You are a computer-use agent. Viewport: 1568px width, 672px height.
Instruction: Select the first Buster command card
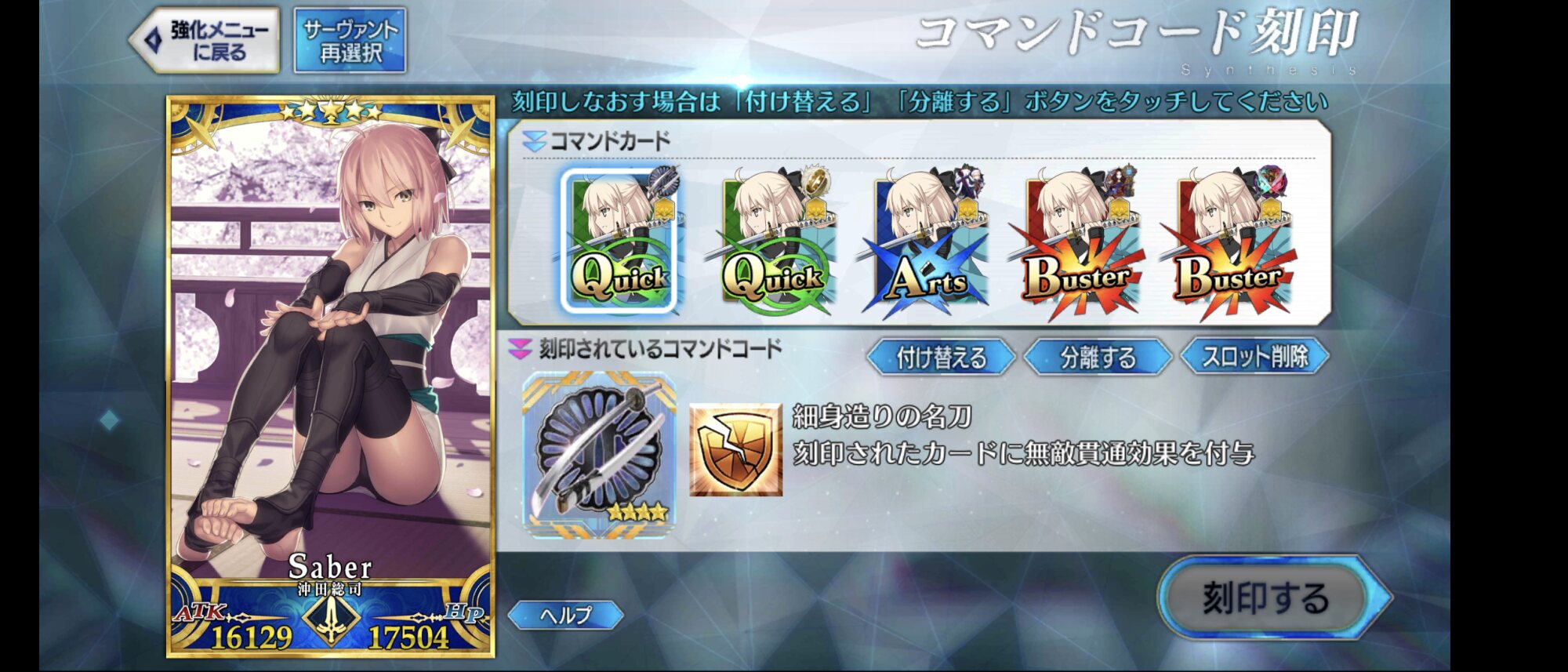(x=1078, y=241)
